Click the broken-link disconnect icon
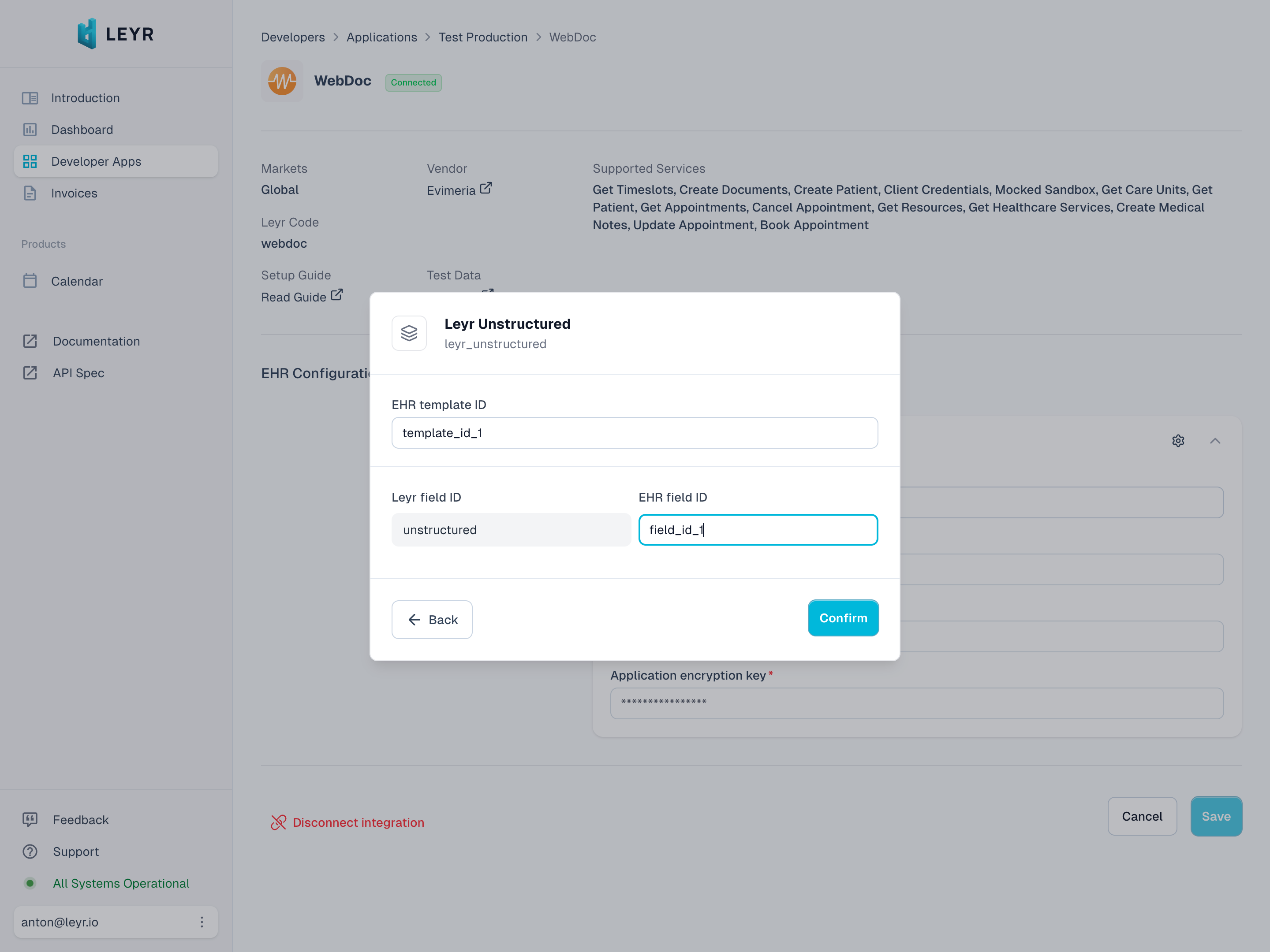 coord(278,822)
